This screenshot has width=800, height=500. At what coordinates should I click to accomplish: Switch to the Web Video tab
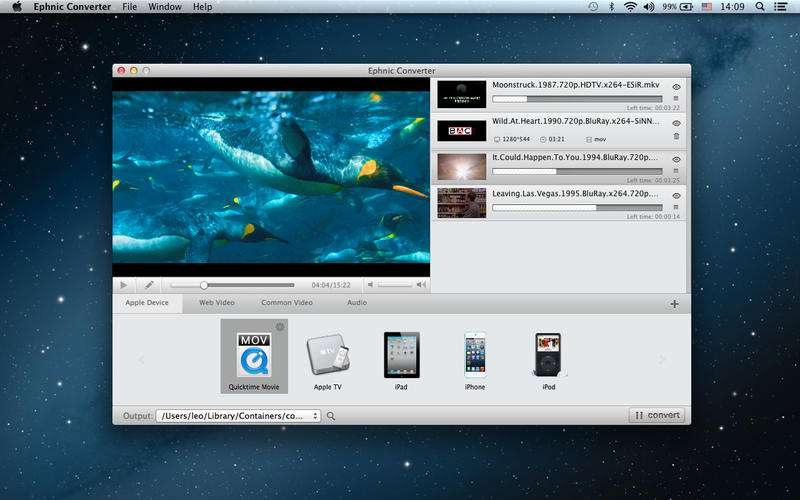tap(217, 303)
